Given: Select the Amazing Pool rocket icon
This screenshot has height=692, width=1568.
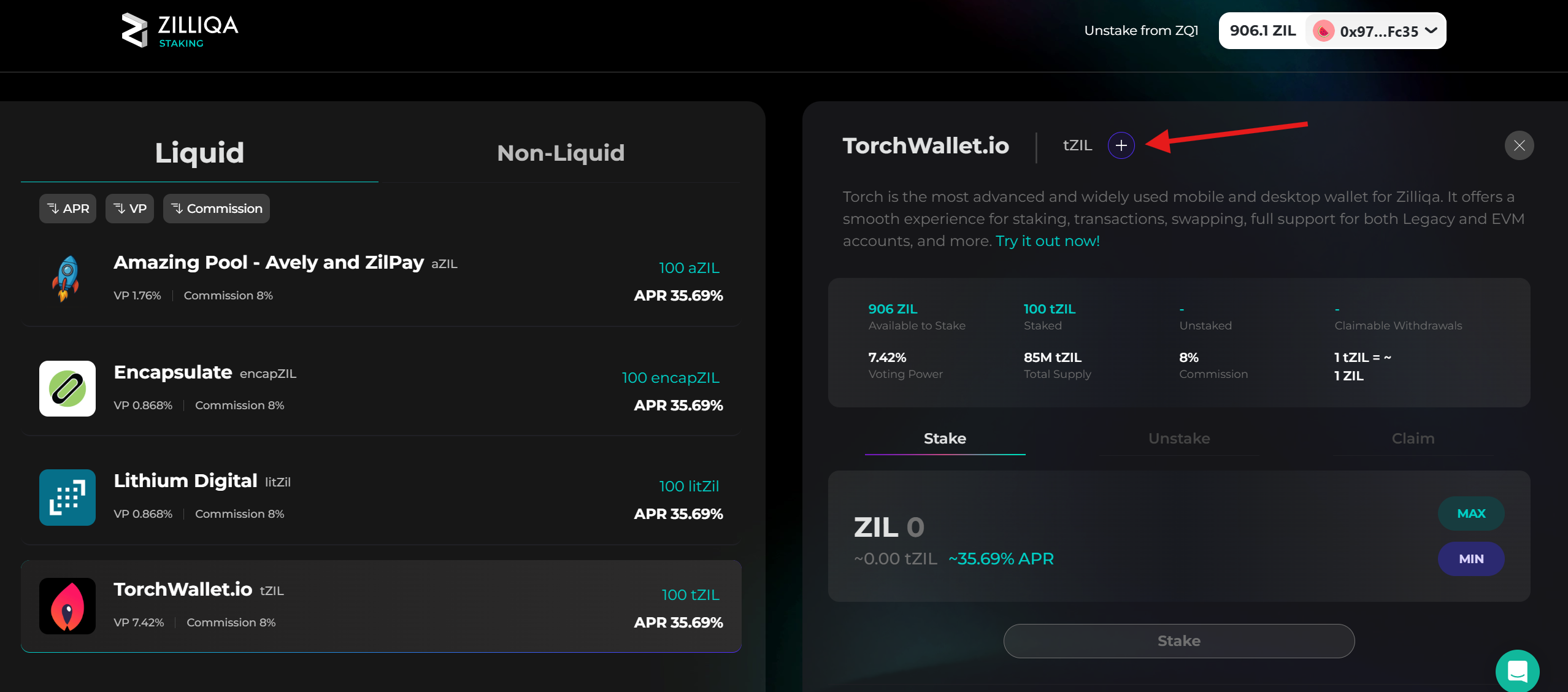Looking at the screenshot, I should pos(66,278).
